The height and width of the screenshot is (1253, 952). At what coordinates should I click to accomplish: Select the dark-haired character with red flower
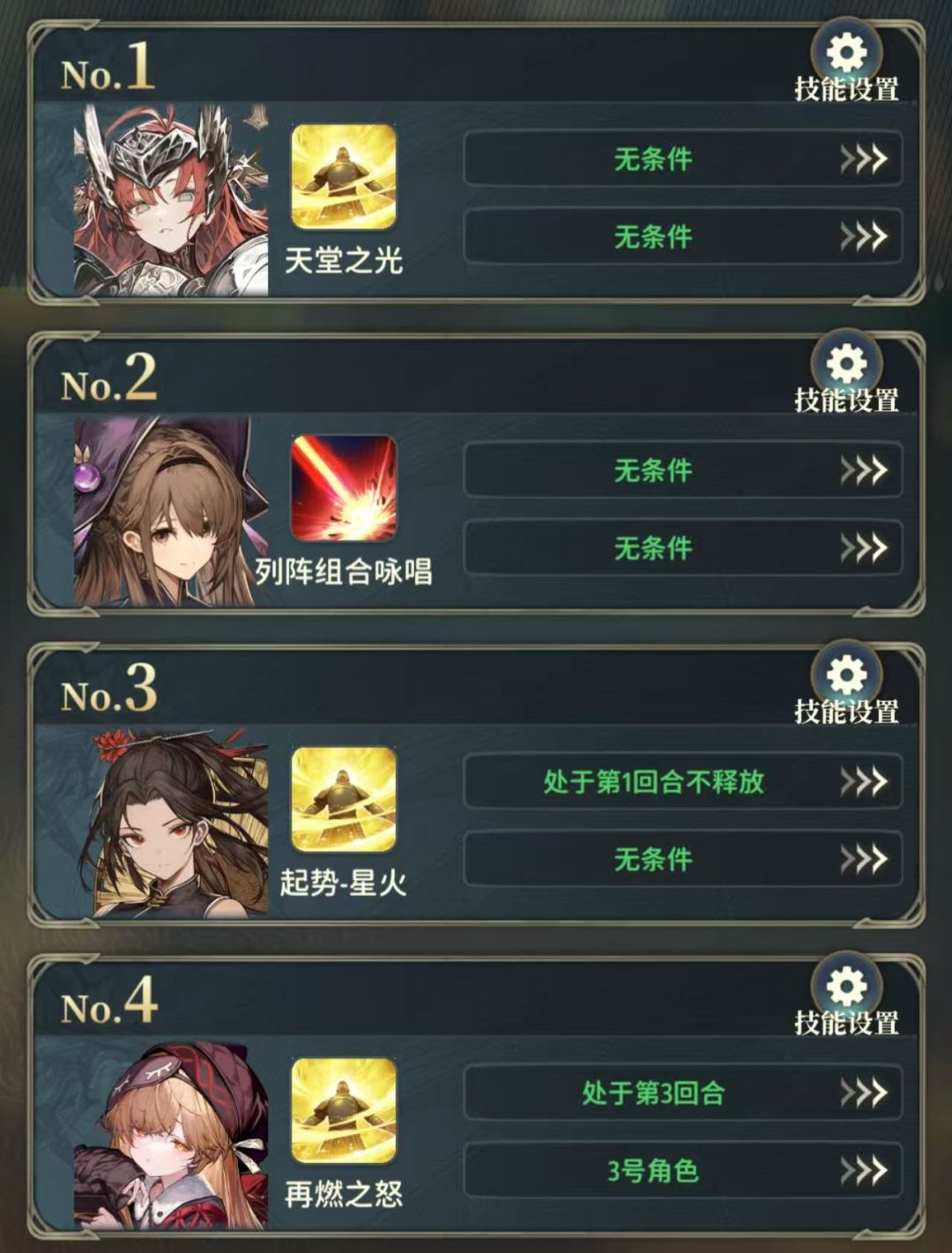tap(171, 822)
